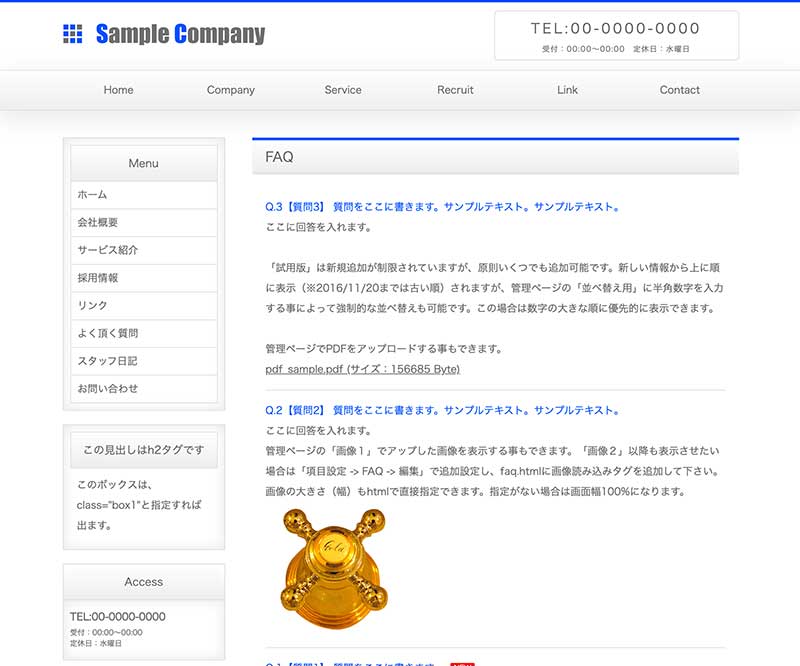Click the blue grid logo icon
Viewport: 800px width, 666px height.
tap(72, 34)
